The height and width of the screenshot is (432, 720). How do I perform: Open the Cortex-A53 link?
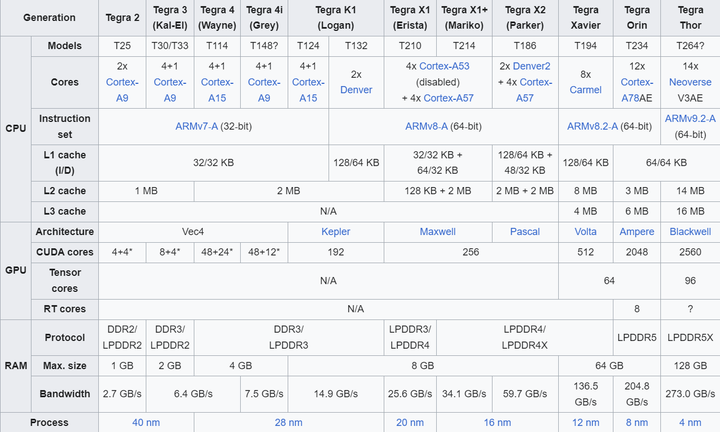pyautogui.click(x=444, y=66)
